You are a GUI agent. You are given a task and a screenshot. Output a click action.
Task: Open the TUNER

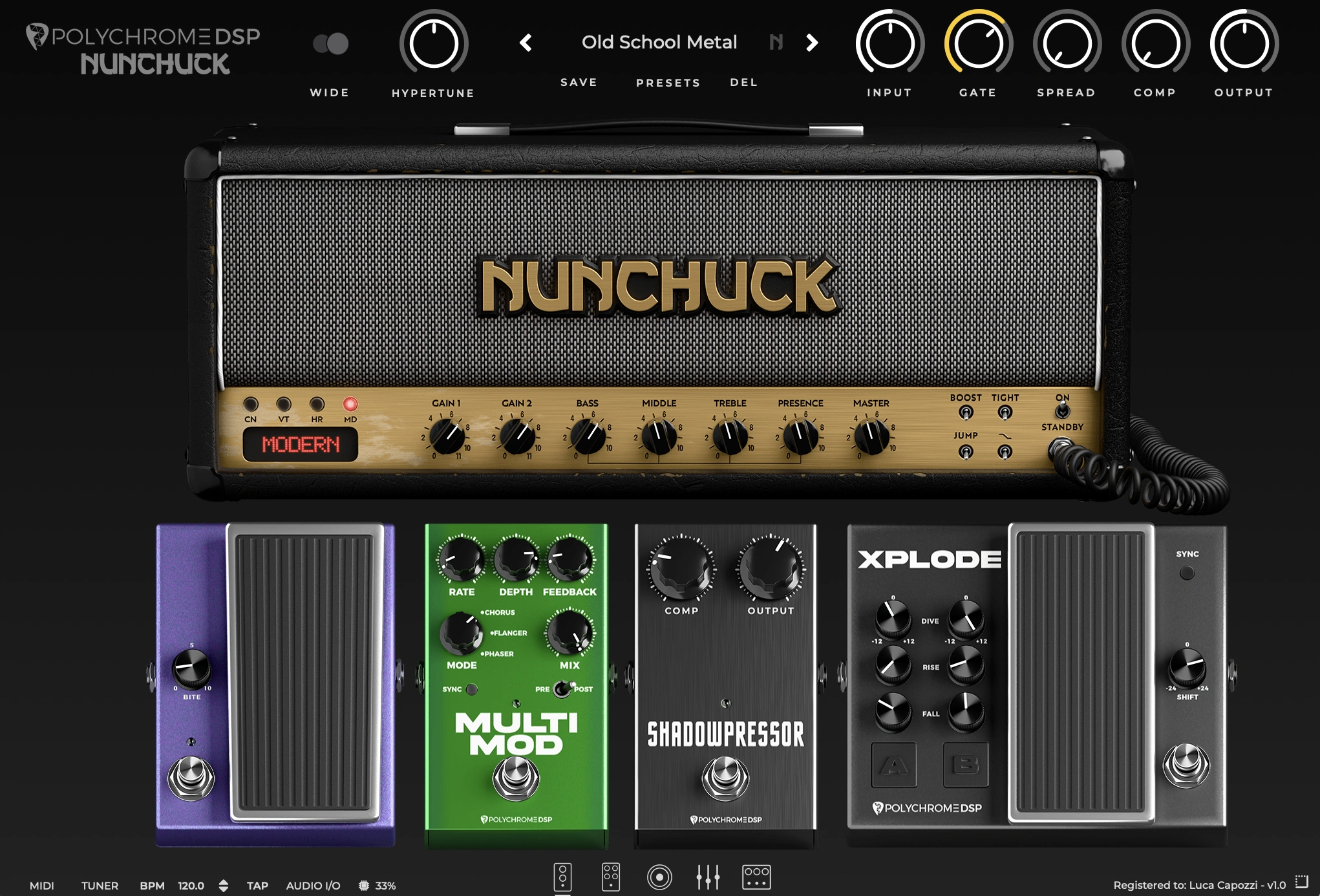coord(100,886)
